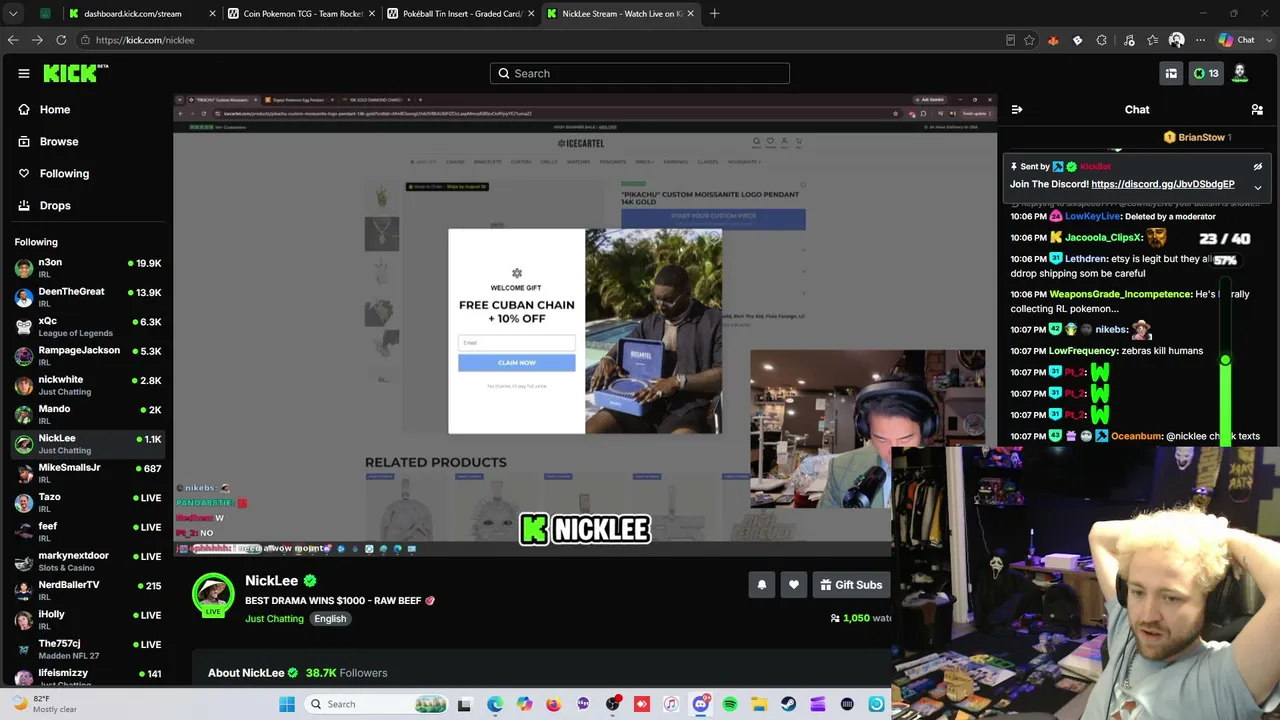Viewport: 1280px width, 720px height.
Task: Open feef's channel in the sidebar
Action: pos(88,532)
